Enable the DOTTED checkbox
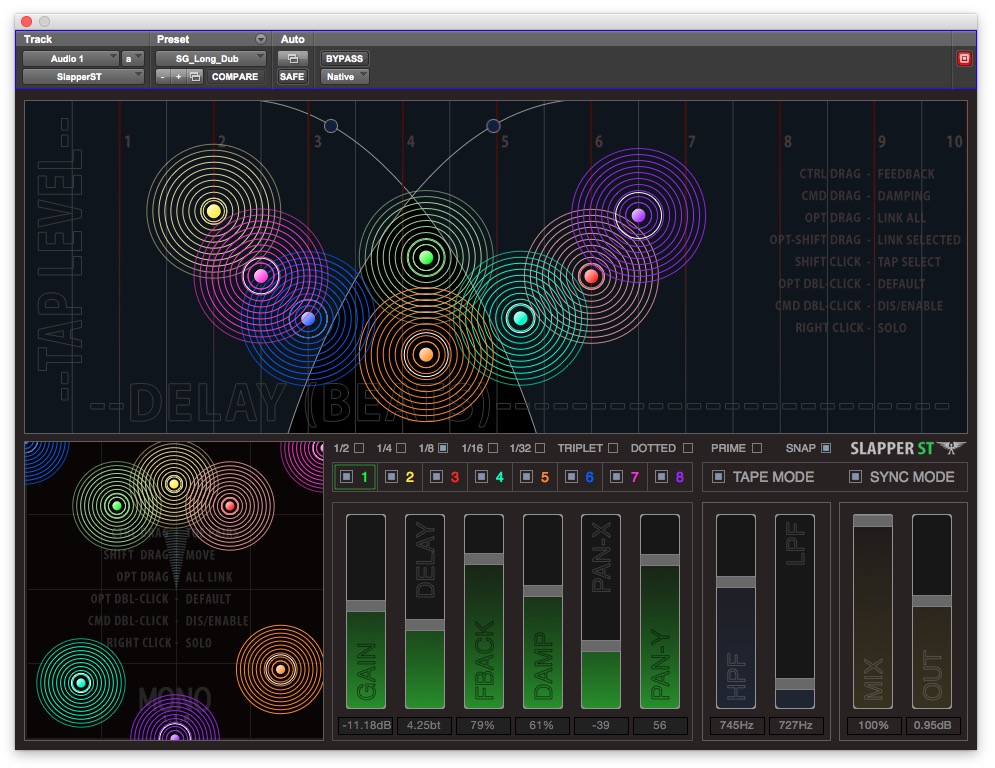This screenshot has width=995, height=768. pos(688,448)
